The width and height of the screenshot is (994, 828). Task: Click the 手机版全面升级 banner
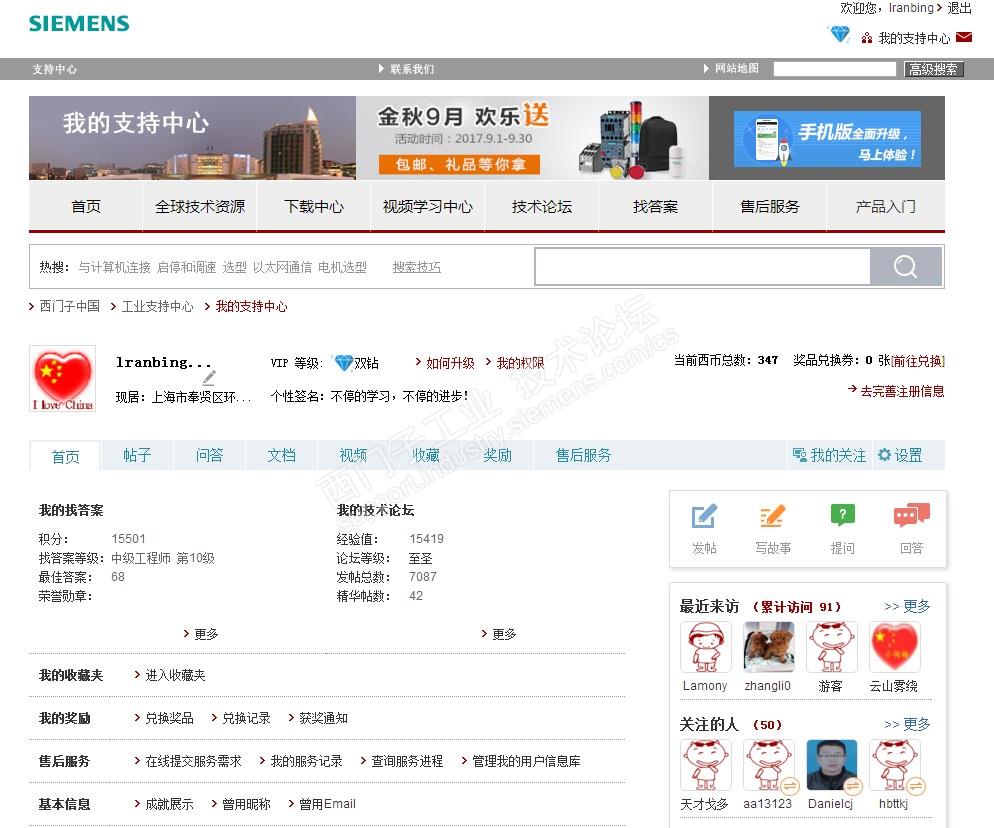827,139
